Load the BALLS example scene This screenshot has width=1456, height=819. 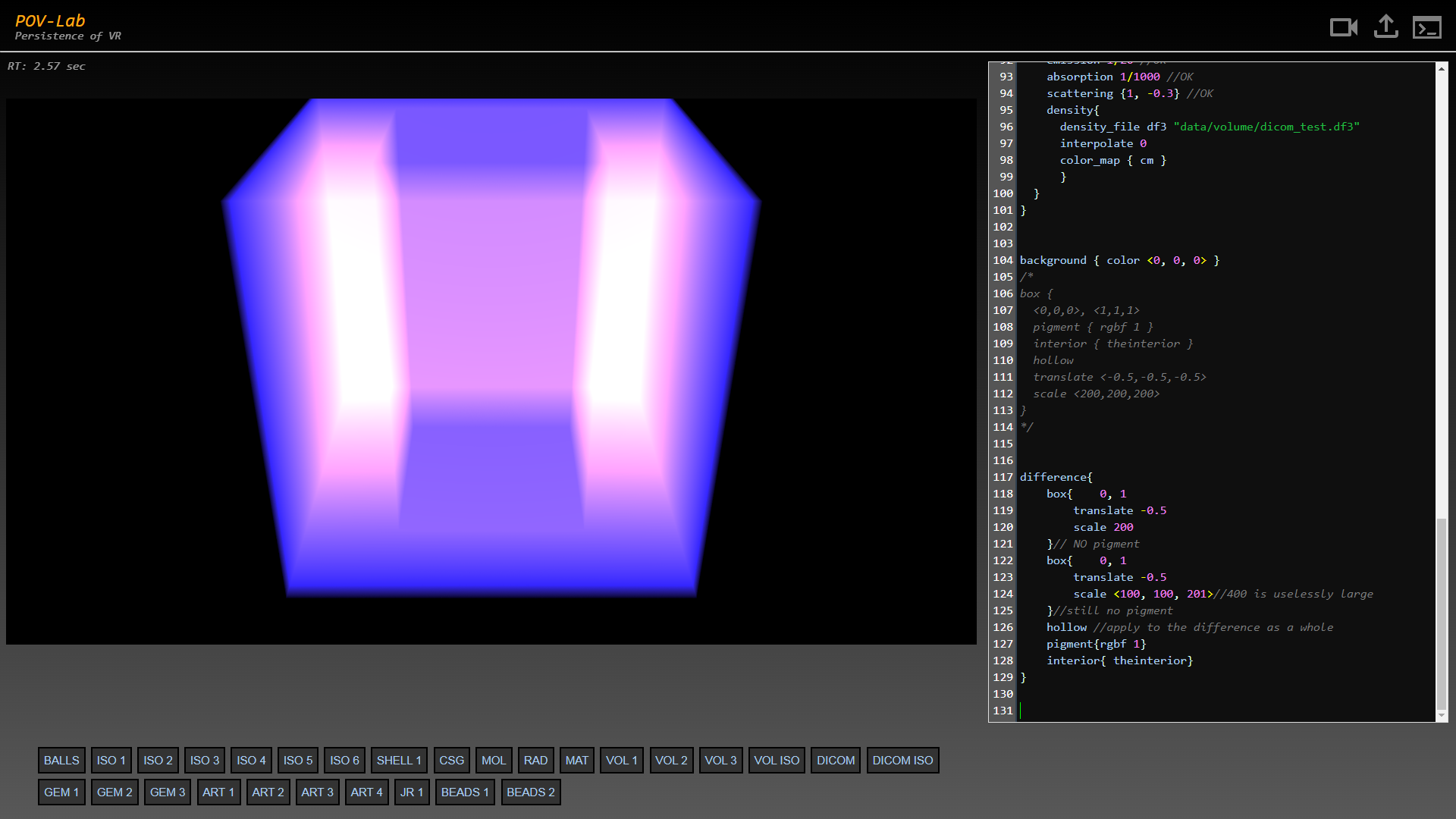61,760
